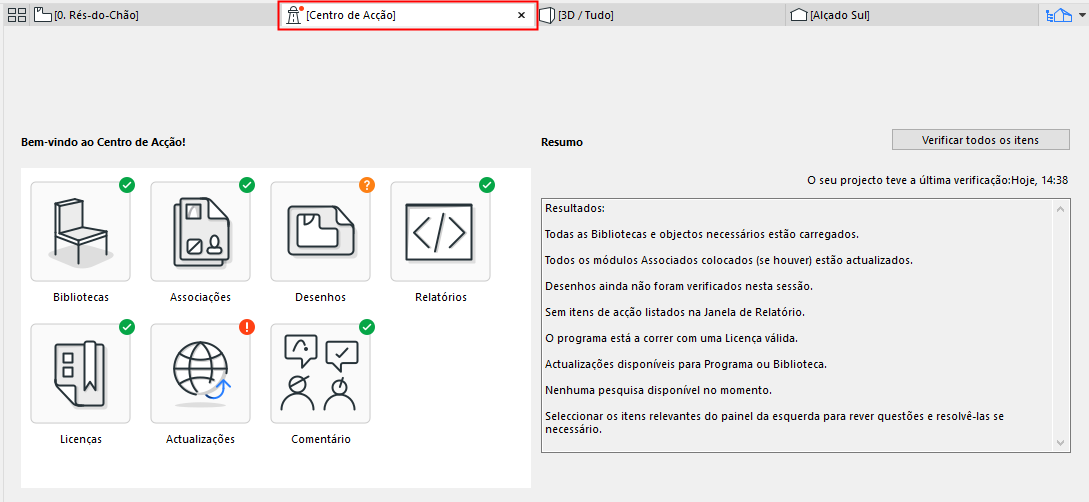Click the orange question badge on Desenhos

pyautogui.click(x=367, y=184)
